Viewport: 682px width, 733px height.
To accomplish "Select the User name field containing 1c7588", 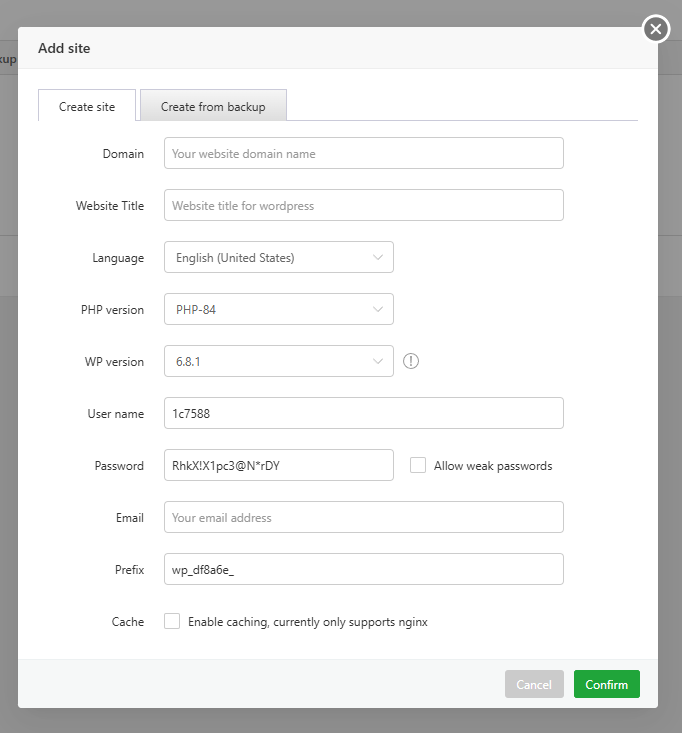I will click(363, 413).
